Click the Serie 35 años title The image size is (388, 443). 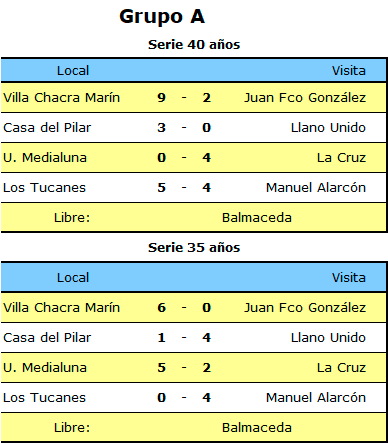[x=194, y=248]
